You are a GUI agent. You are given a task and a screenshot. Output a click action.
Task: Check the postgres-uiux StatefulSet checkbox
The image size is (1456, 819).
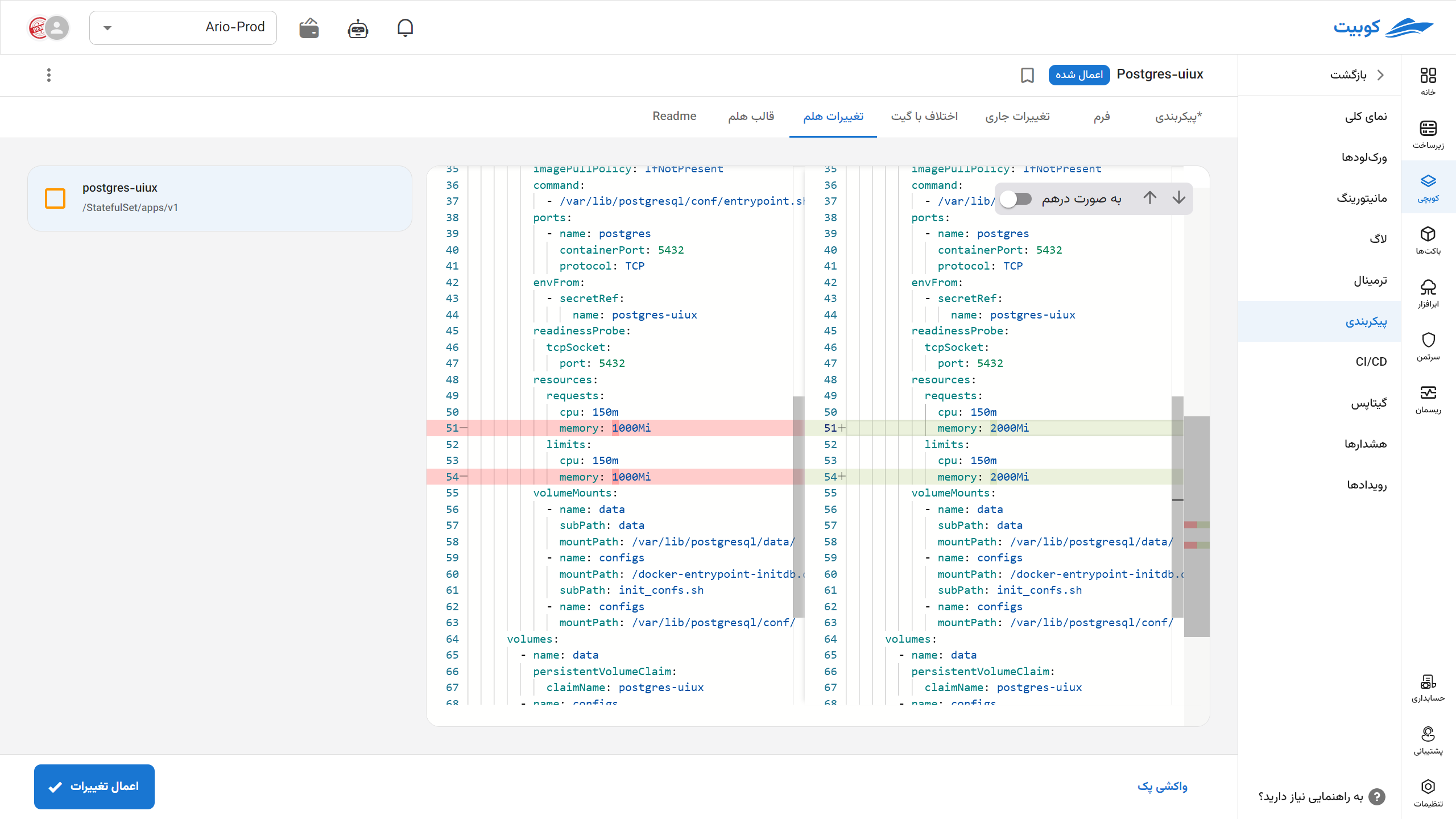[x=55, y=198]
